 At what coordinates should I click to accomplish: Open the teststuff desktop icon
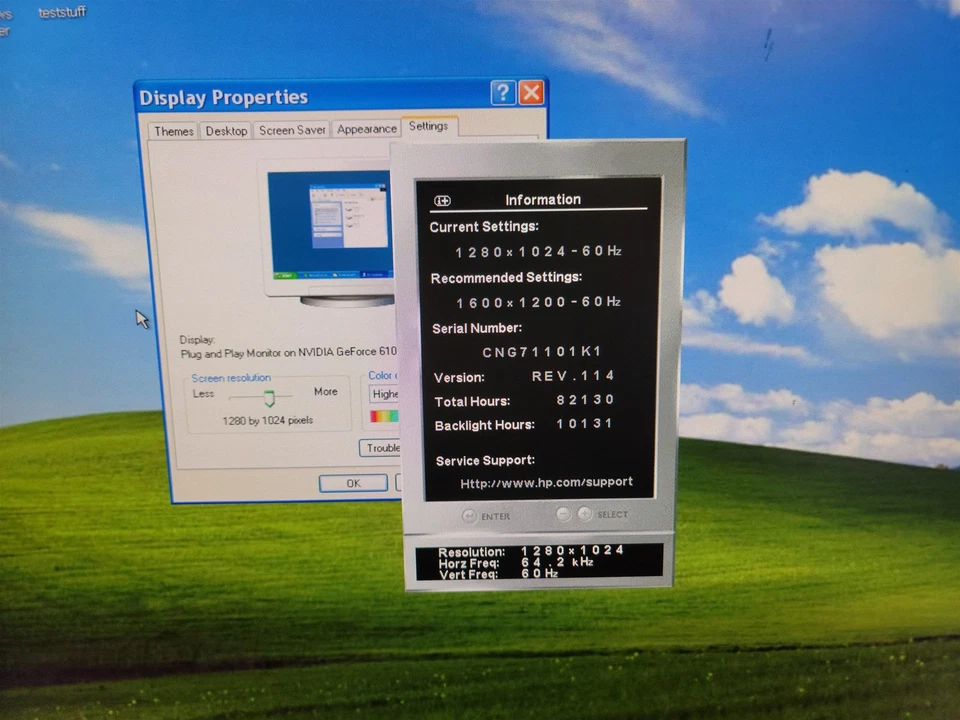[61, 12]
